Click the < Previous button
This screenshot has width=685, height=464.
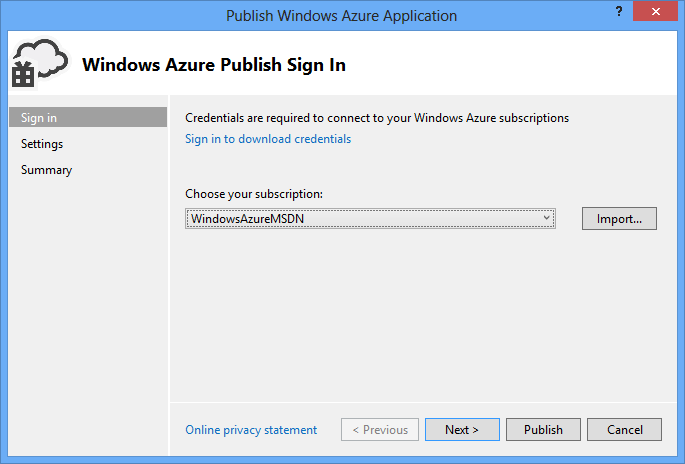point(380,430)
